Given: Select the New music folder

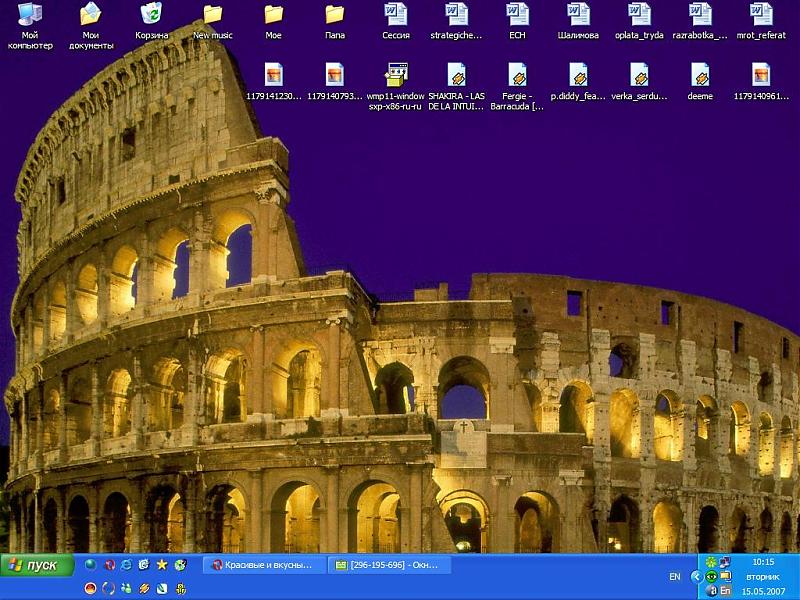Looking at the screenshot, I should coord(213,15).
